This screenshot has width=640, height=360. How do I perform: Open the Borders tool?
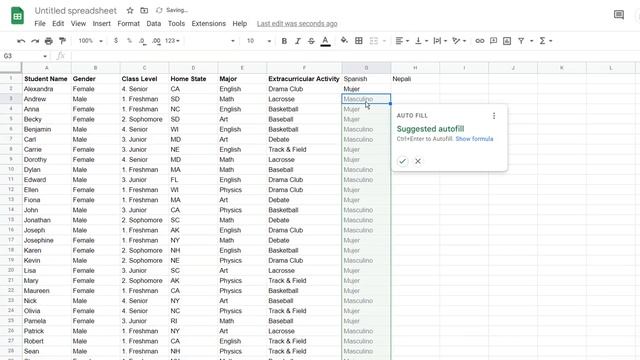coord(359,41)
